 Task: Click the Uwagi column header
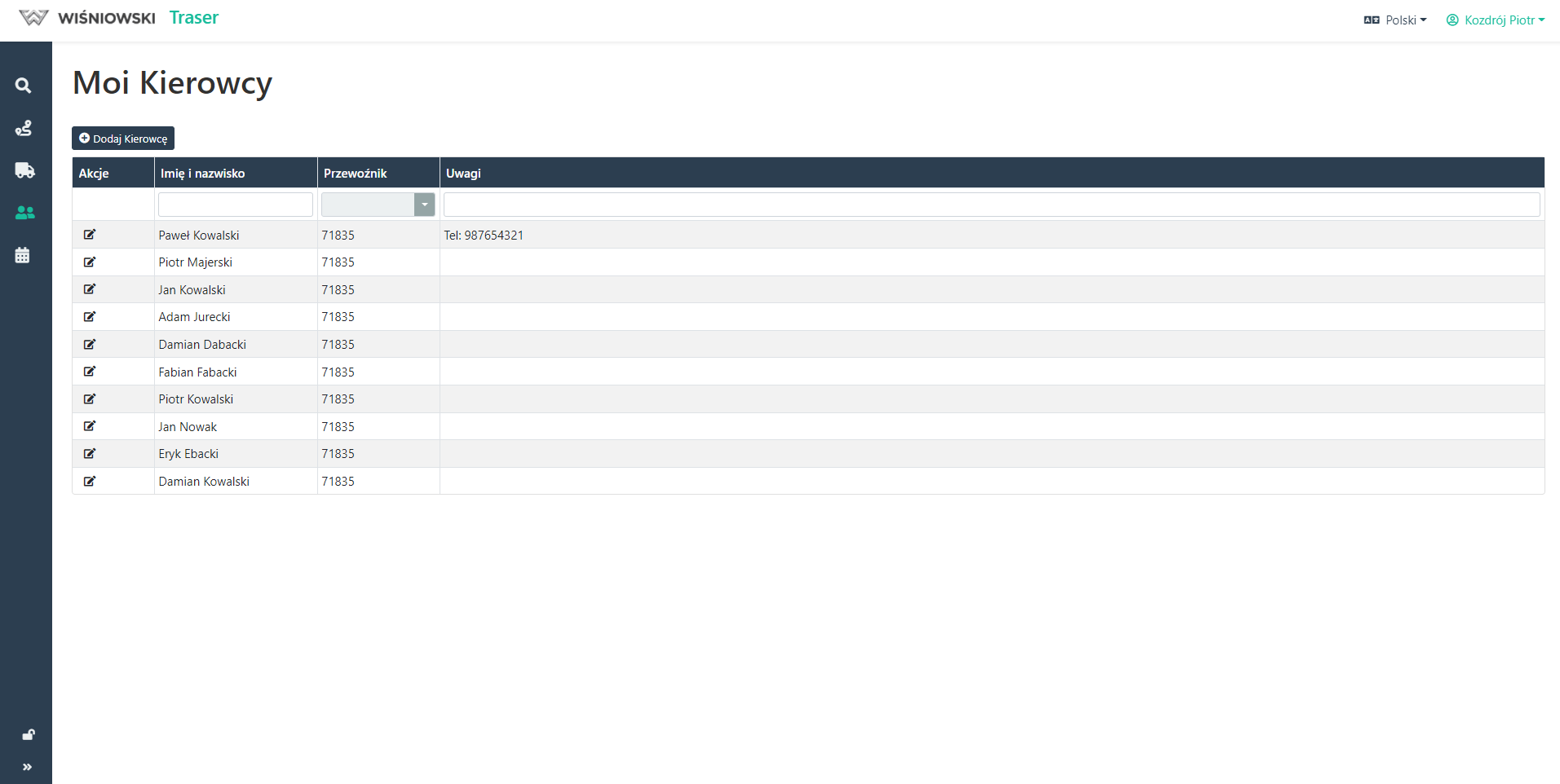(x=463, y=174)
